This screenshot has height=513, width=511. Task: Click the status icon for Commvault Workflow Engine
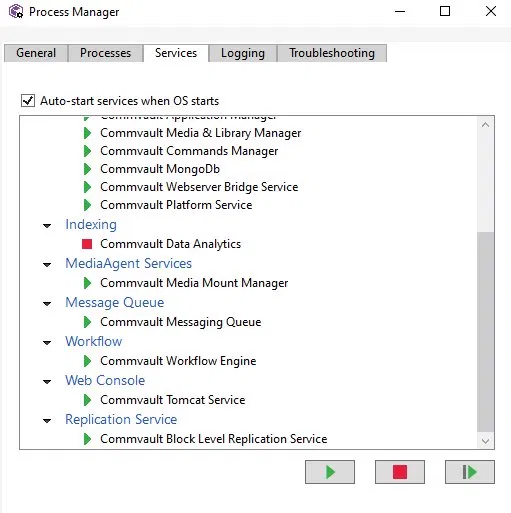87,361
